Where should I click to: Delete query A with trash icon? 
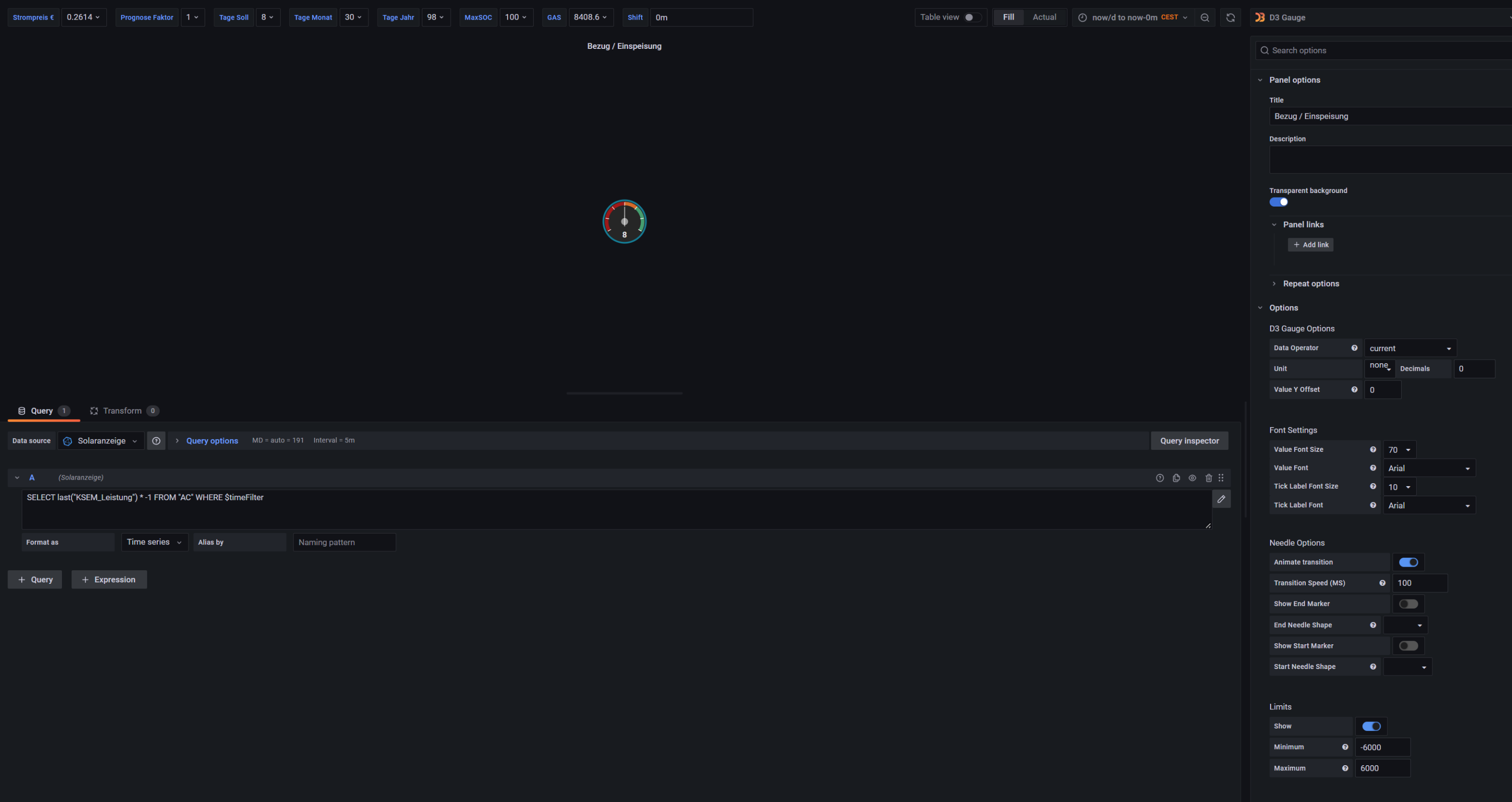click(1208, 478)
